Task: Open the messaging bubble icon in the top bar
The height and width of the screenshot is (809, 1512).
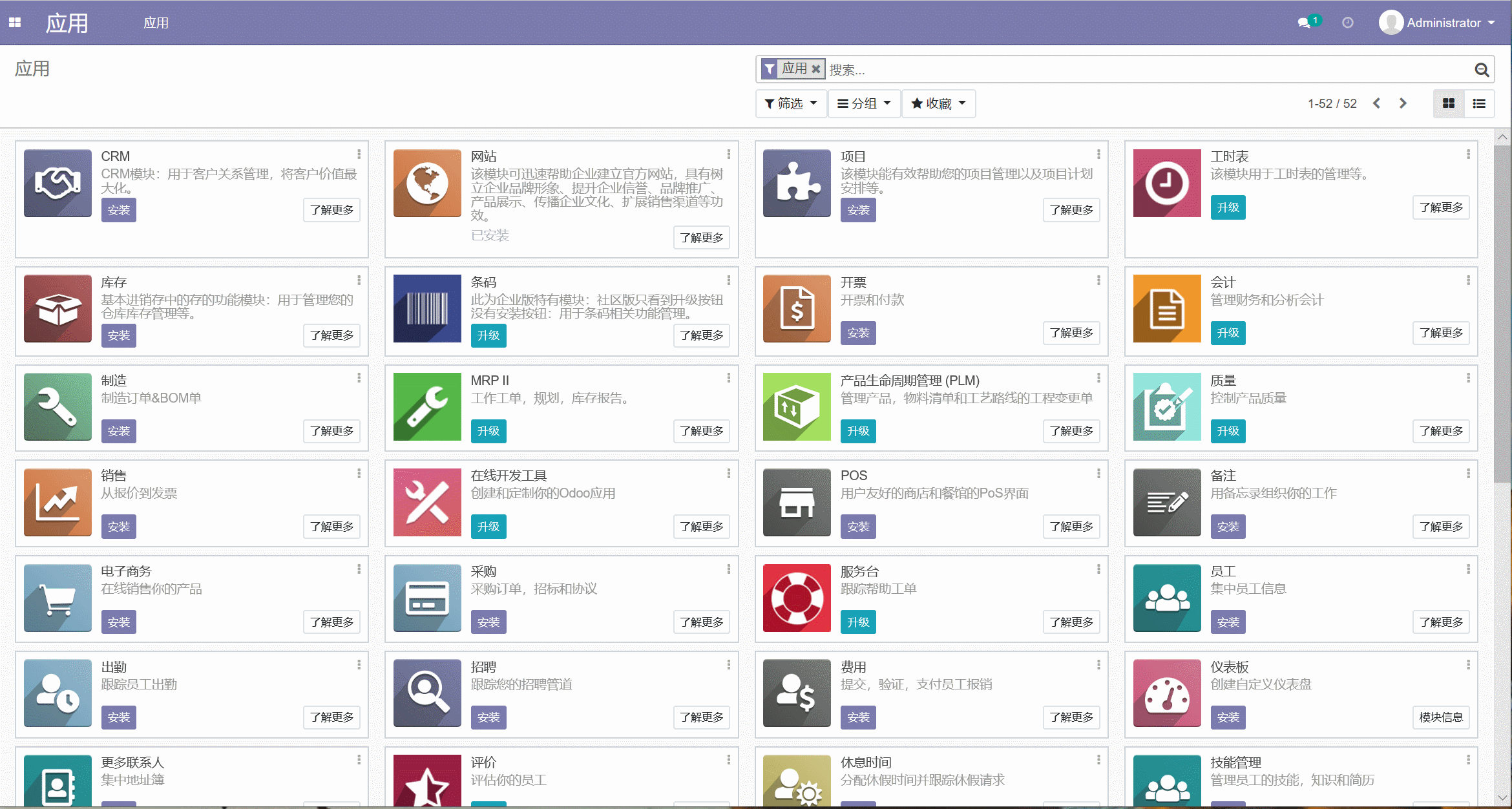Action: click(1304, 22)
